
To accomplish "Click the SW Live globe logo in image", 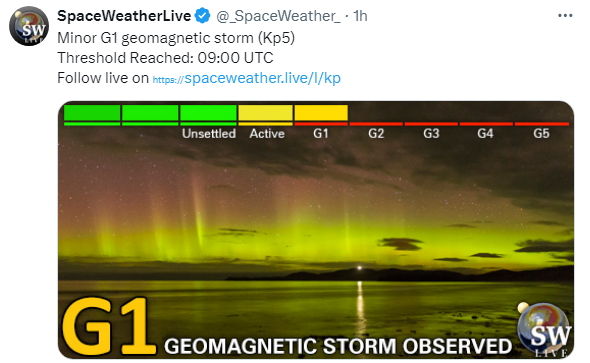I will [x=544, y=329].
